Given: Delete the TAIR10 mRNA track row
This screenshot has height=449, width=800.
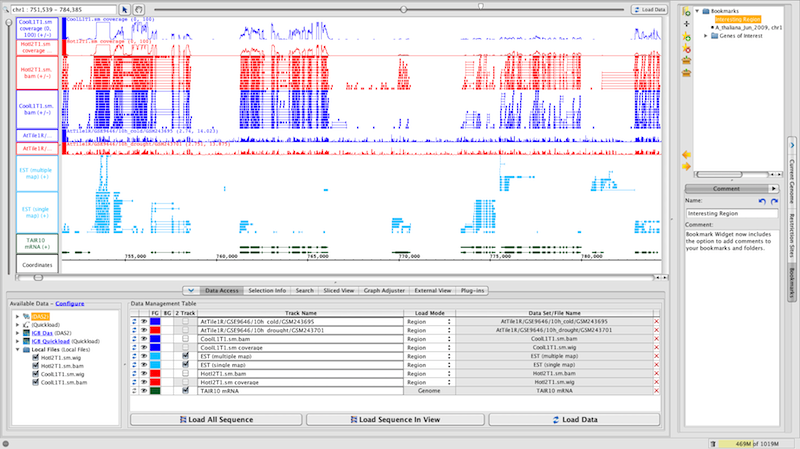Looking at the screenshot, I should point(657,390).
